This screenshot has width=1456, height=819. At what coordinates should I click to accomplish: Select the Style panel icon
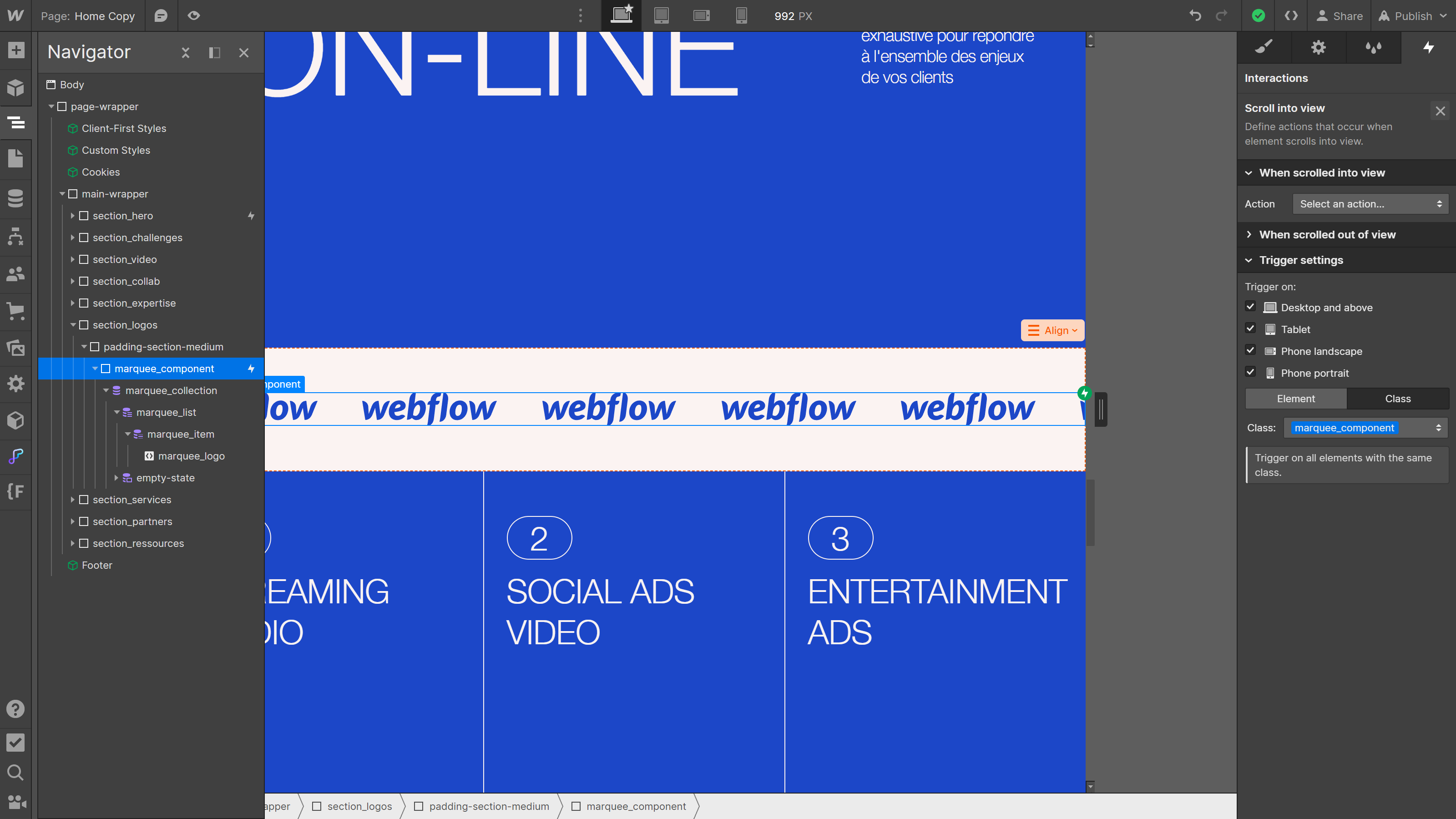[x=1265, y=47]
